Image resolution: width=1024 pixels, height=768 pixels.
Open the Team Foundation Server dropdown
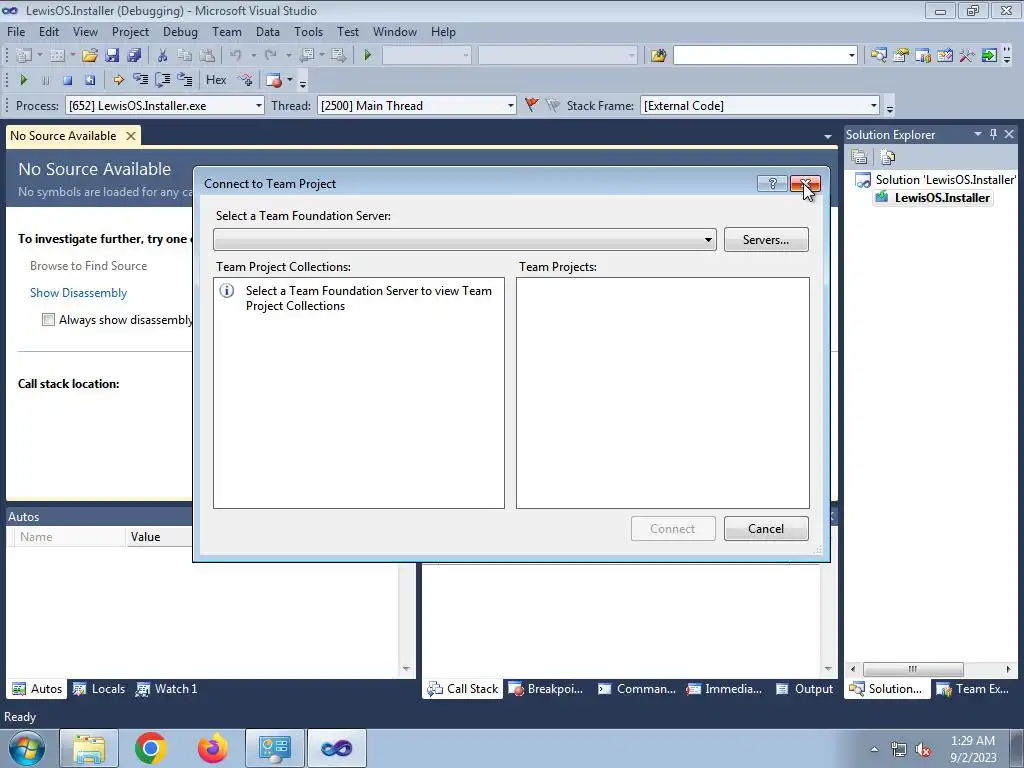pos(708,240)
